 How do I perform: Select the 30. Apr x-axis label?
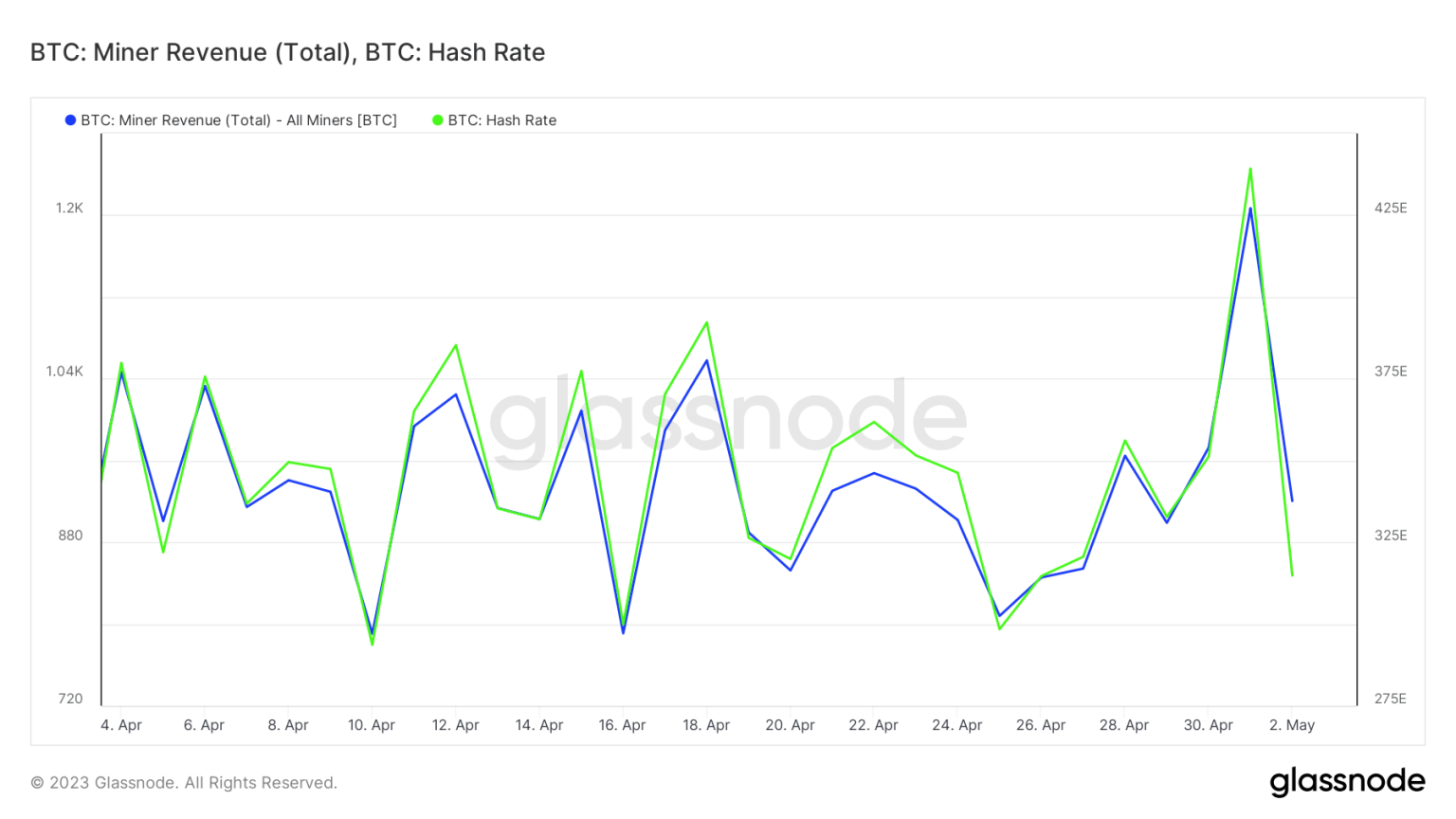[1208, 725]
